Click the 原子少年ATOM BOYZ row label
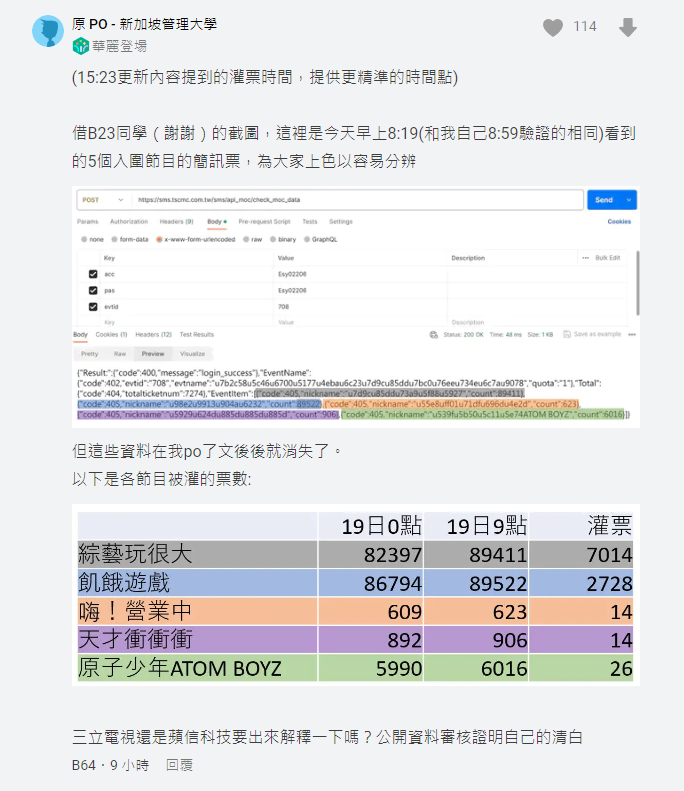 pyautogui.click(x=180, y=668)
